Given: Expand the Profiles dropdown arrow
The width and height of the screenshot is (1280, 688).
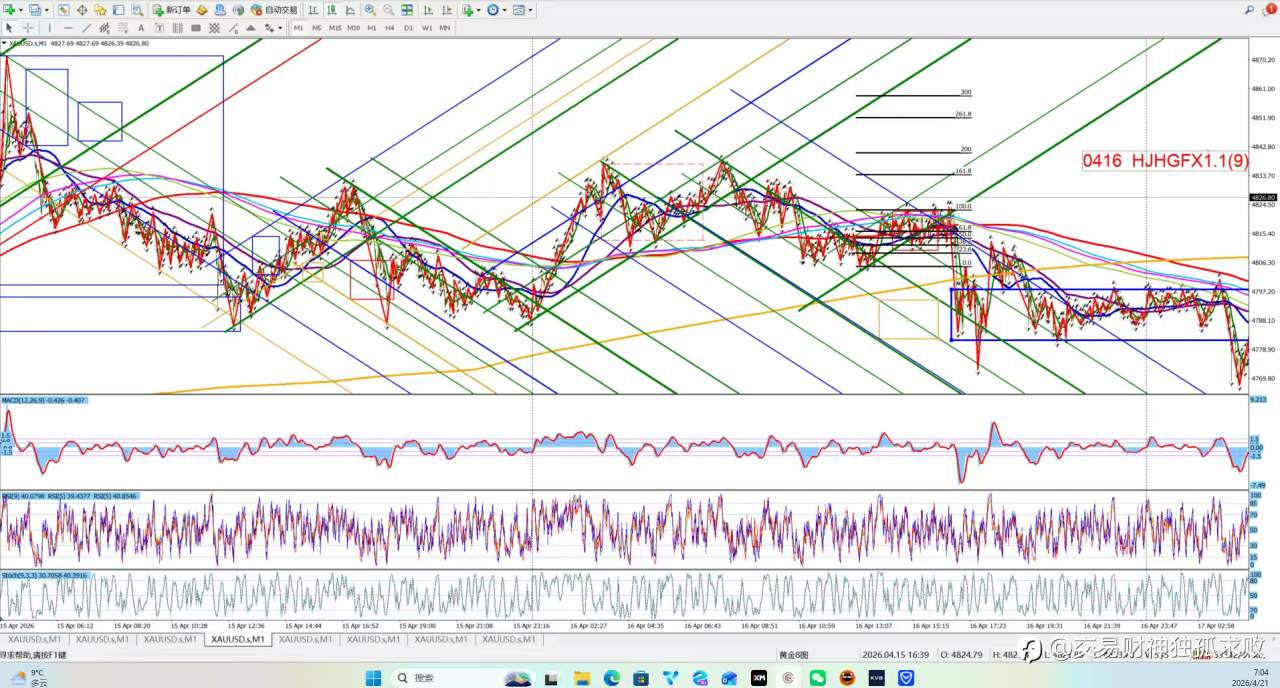Looking at the screenshot, I should point(46,9).
